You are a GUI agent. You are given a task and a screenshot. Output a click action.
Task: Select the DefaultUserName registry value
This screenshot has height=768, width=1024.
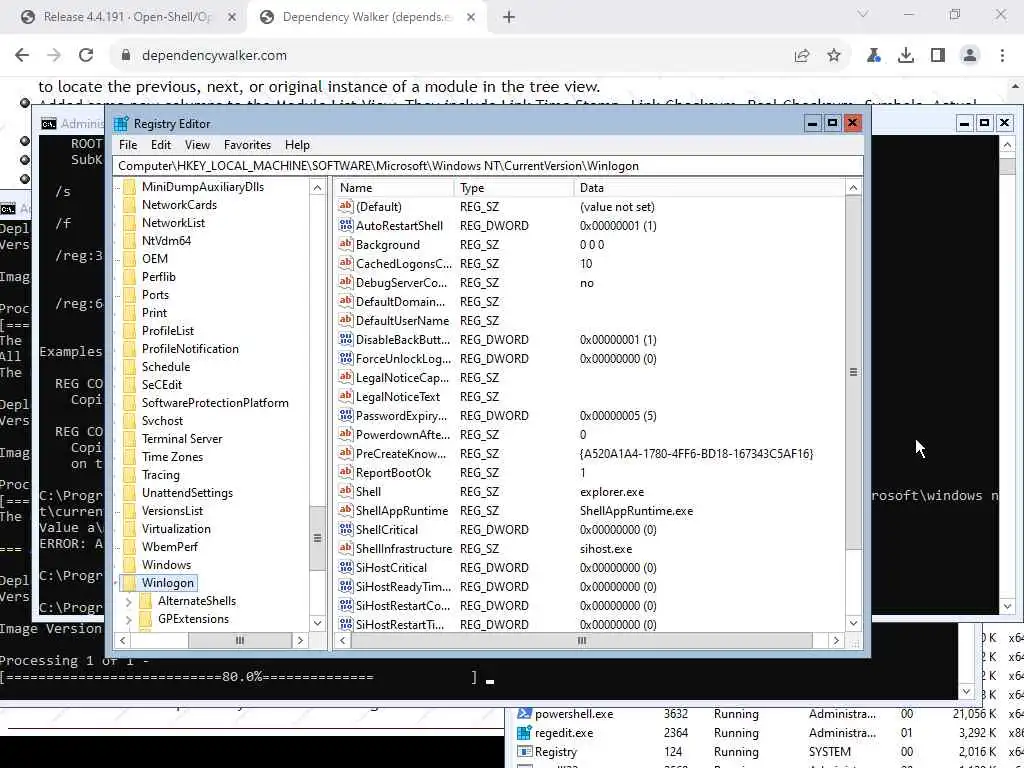click(x=402, y=321)
